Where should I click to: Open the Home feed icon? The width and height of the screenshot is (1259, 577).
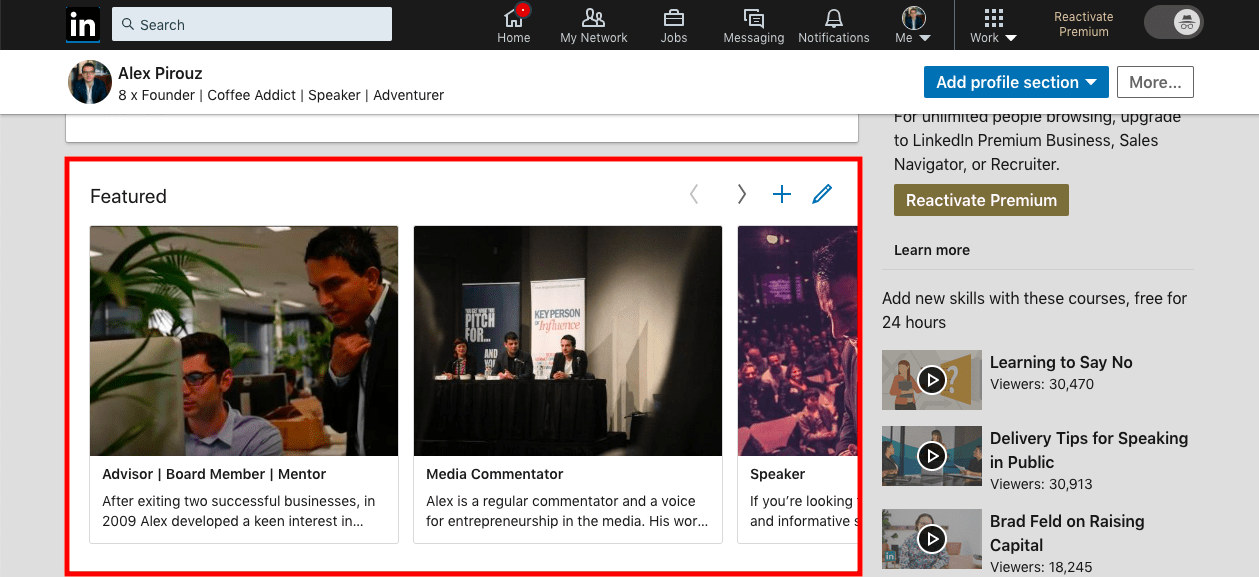[513, 22]
